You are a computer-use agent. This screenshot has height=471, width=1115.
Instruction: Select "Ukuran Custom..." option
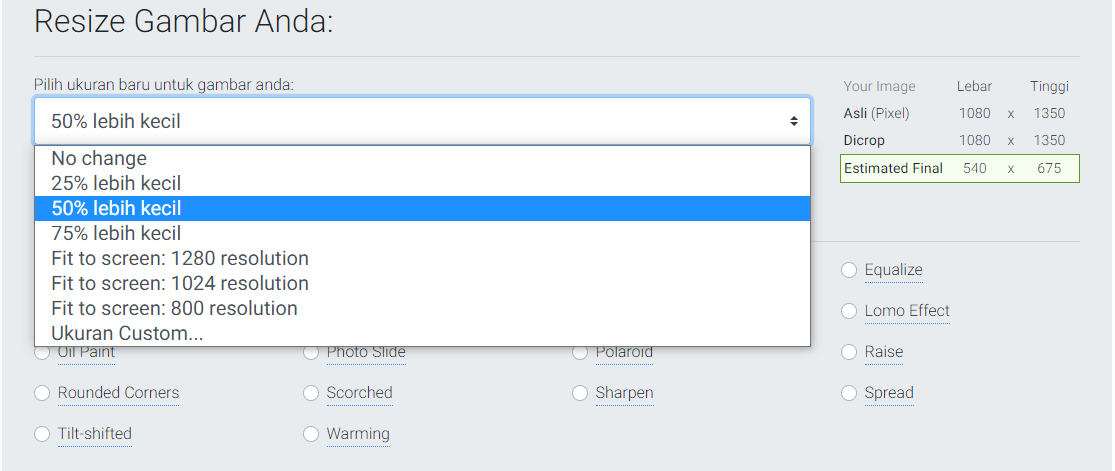422,333
